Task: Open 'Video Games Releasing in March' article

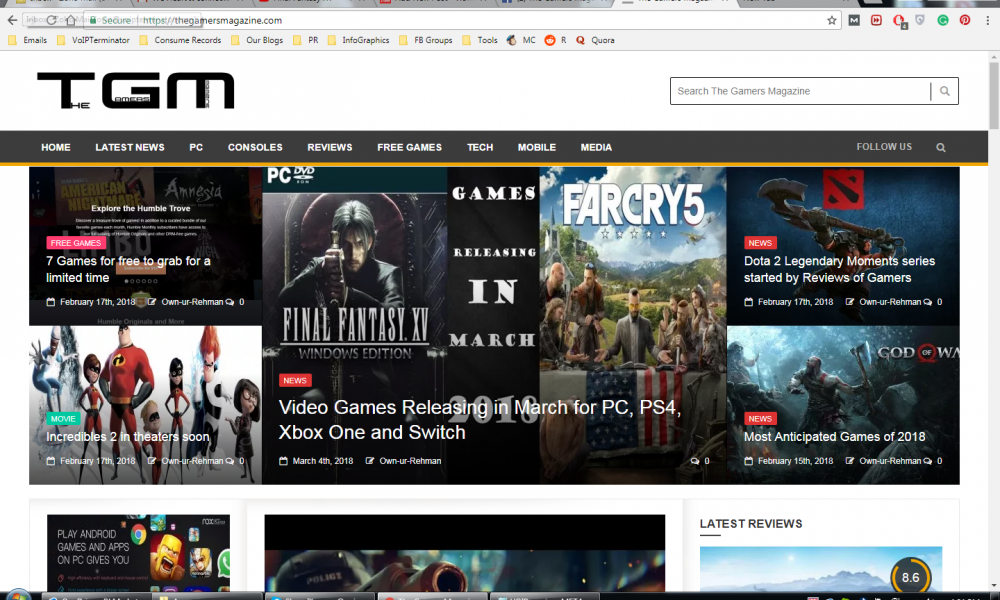Action: click(x=480, y=420)
